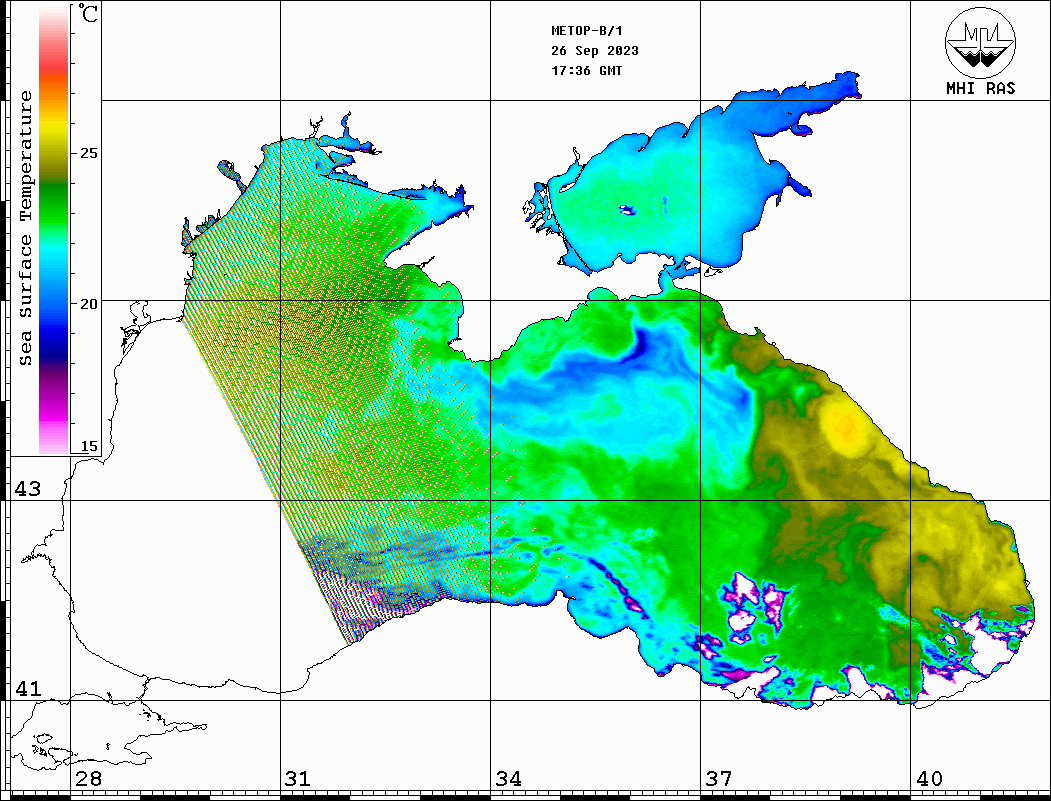Screen dimensions: 1051x801
Task: Click the '26 Sep 2023' date text
Action: click(595, 51)
